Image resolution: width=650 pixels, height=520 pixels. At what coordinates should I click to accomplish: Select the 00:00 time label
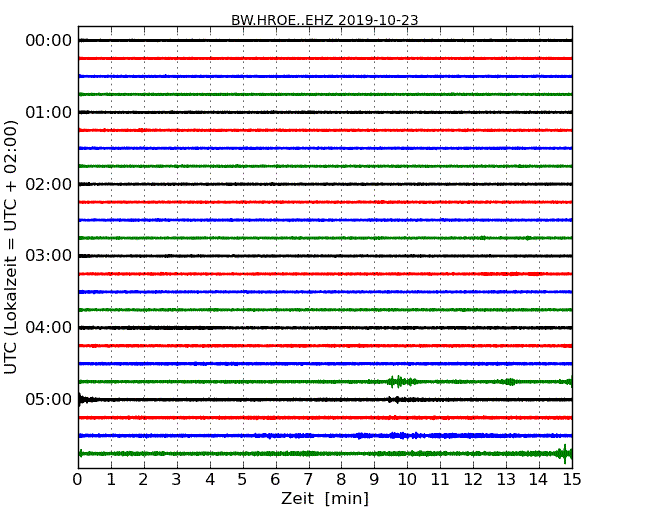coord(49,41)
